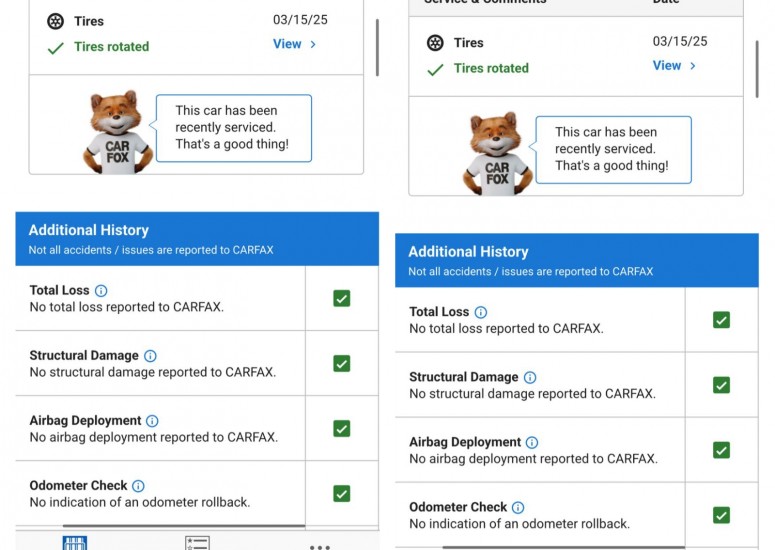Image resolution: width=775 pixels, height=550 pixels.
Task: Click horizontal scrollbar under Odometer Check, left screenshot
Action: point(184,526)
